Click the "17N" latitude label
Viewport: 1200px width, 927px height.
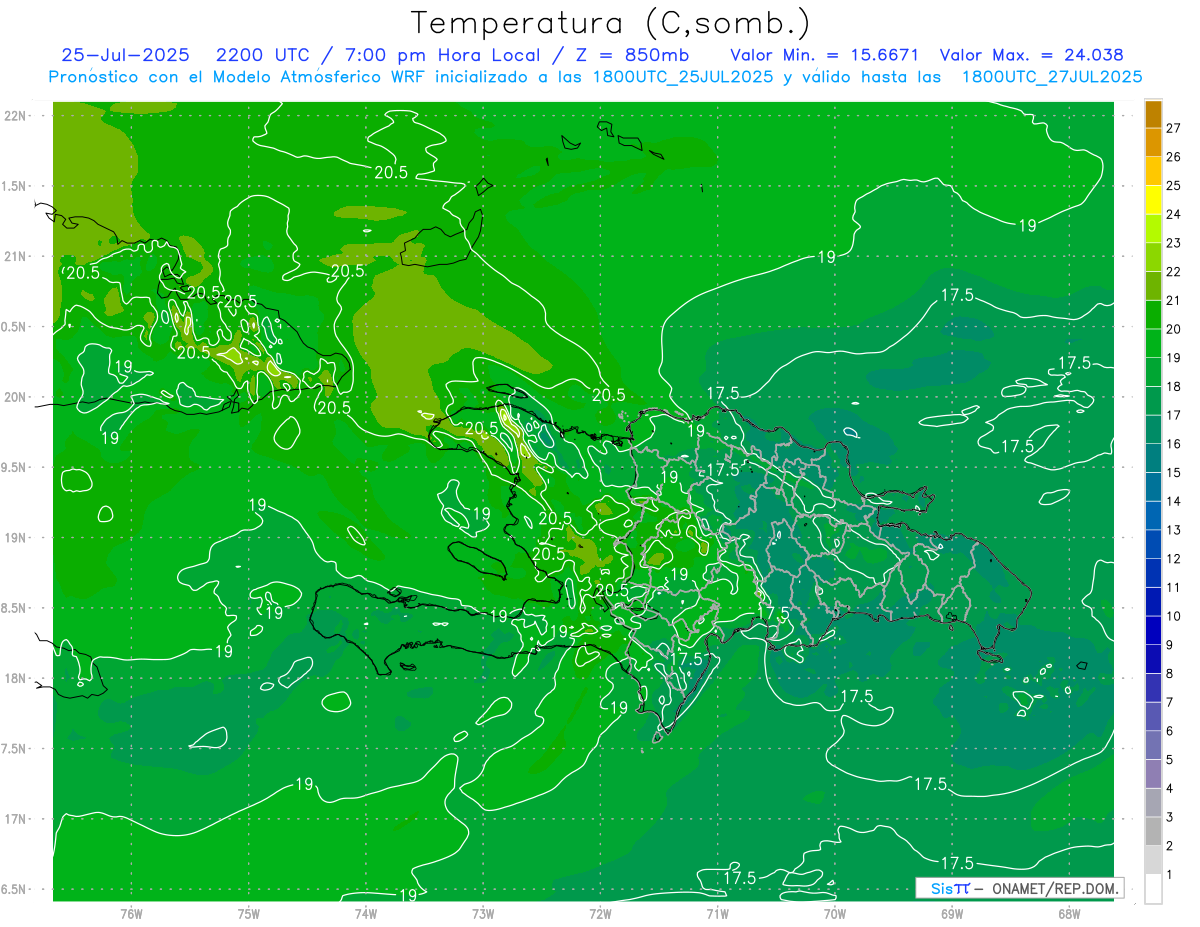coord(16,819)
